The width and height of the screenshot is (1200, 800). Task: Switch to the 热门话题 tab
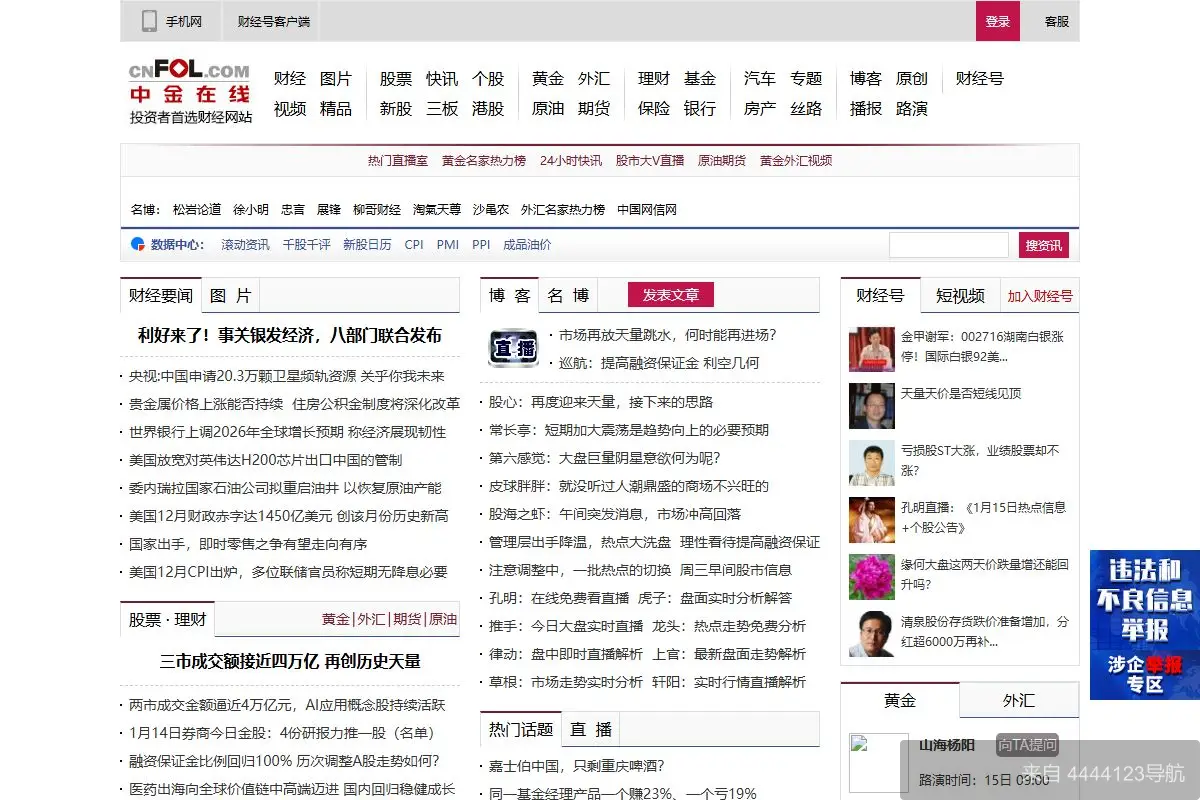[521, 730]
